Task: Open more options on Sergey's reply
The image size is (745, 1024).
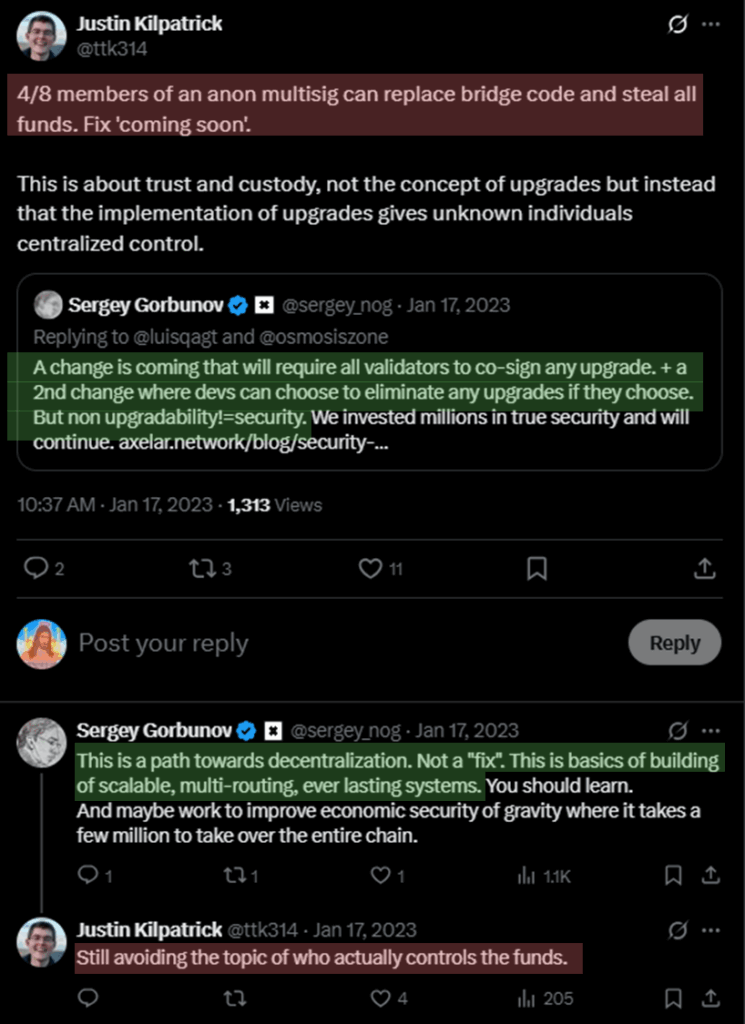Action: click(710, 730)
